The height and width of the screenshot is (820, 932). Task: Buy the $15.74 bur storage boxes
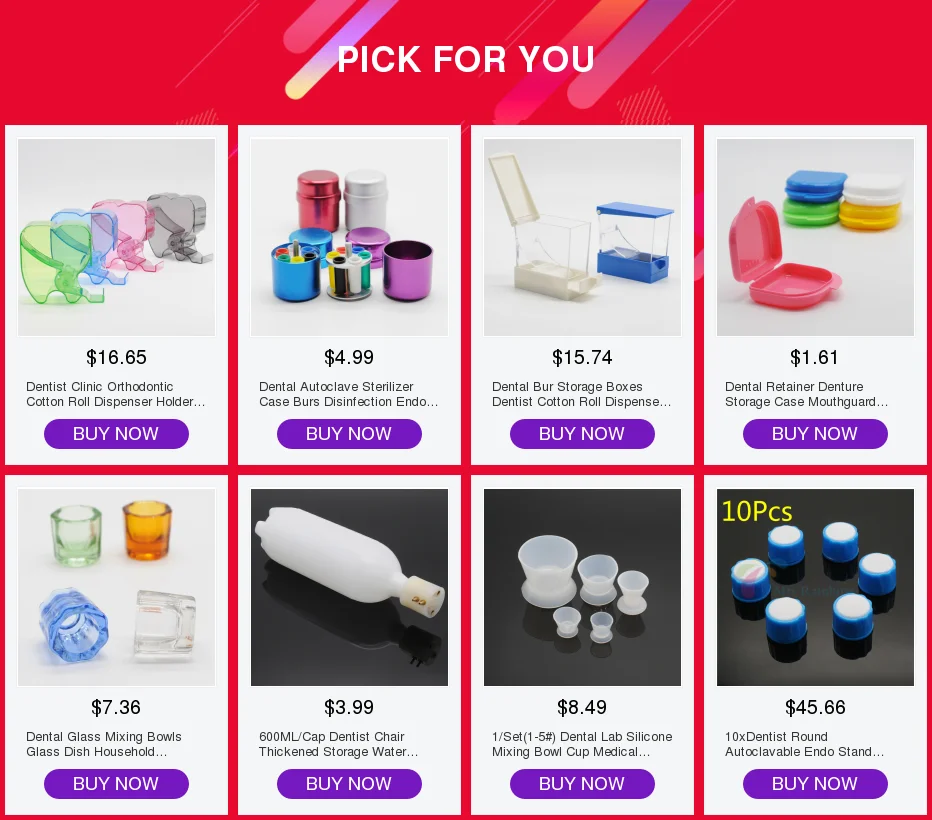[x=582, y=434]
